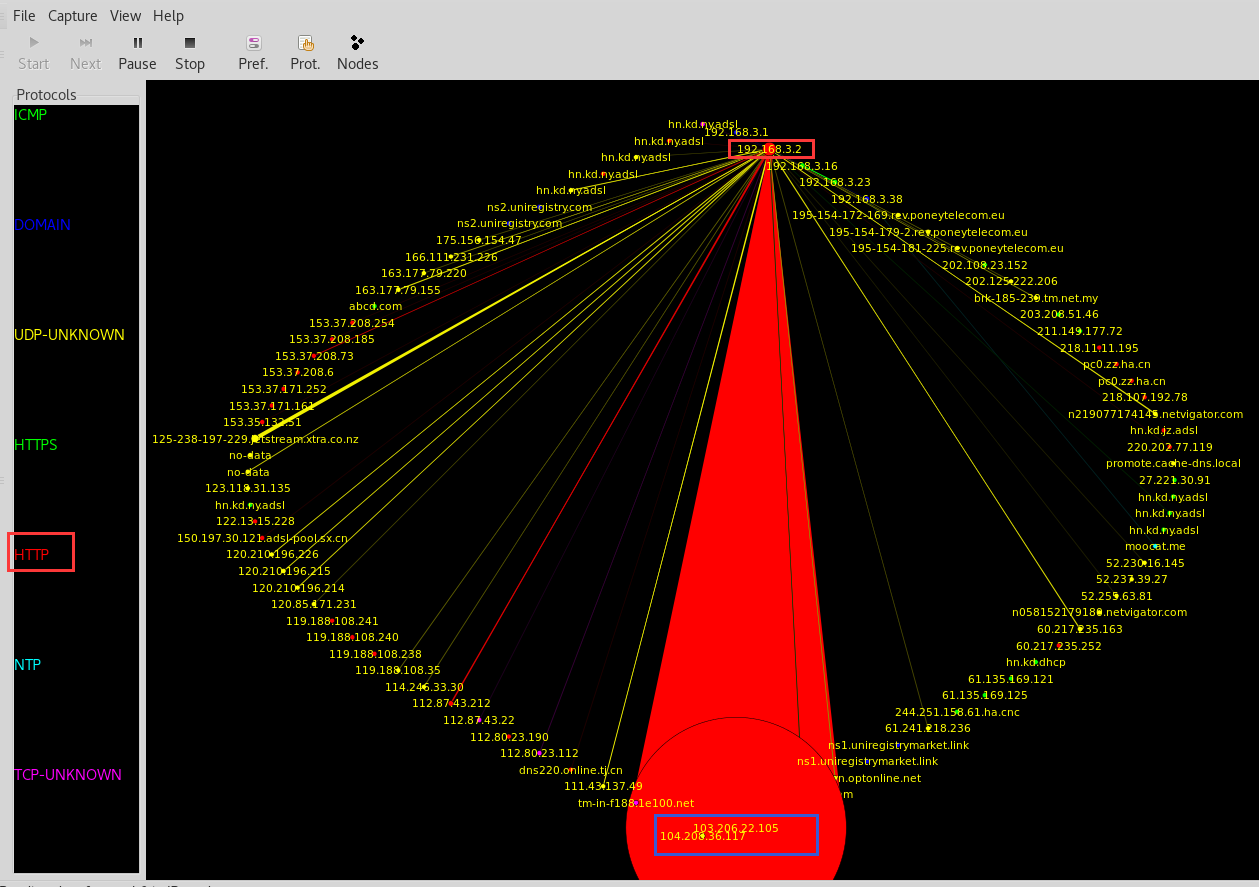This screenshot has width=1259, height=887.
Task: Click node n058152179180.netvigator.com
Action: [1099, 612]
